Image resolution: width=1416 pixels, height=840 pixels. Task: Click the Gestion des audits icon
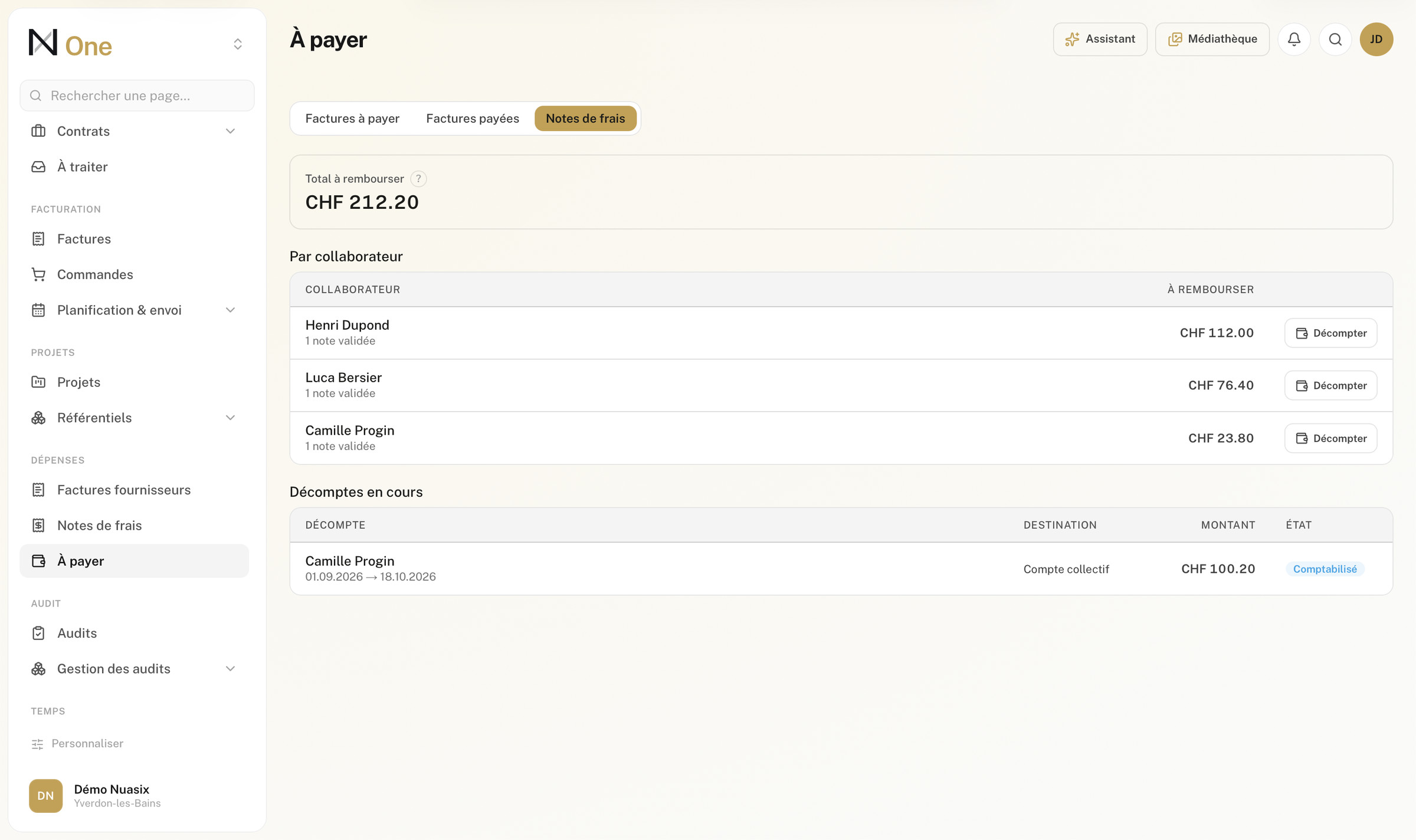pyautogui.click(x=38, y=669)
